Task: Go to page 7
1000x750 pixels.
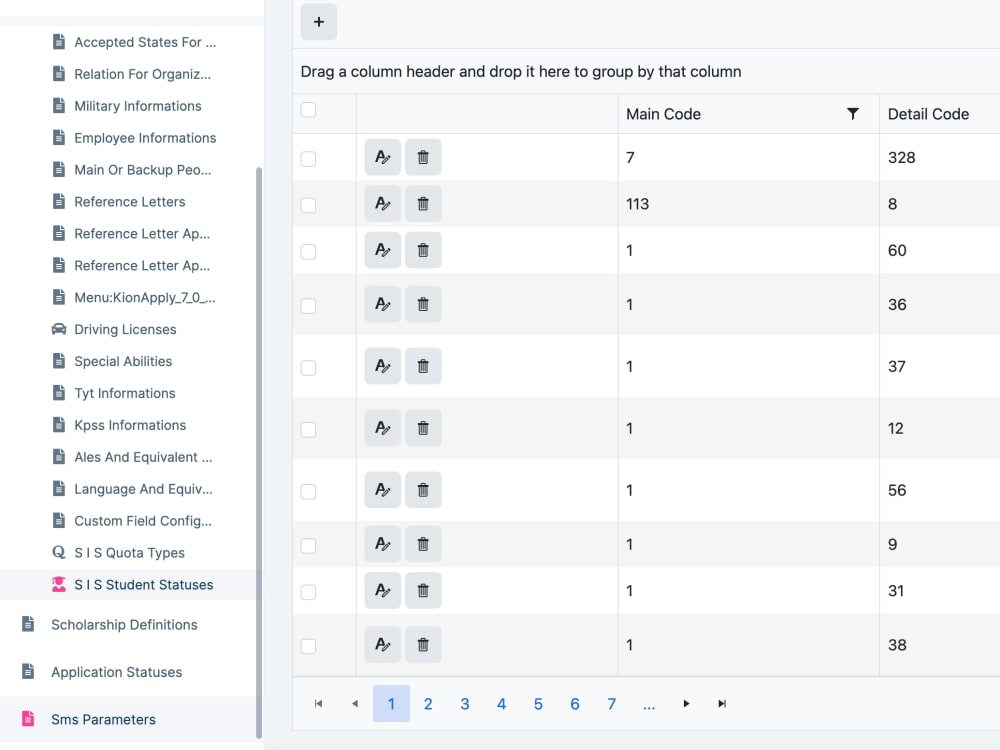Action: 612,704
